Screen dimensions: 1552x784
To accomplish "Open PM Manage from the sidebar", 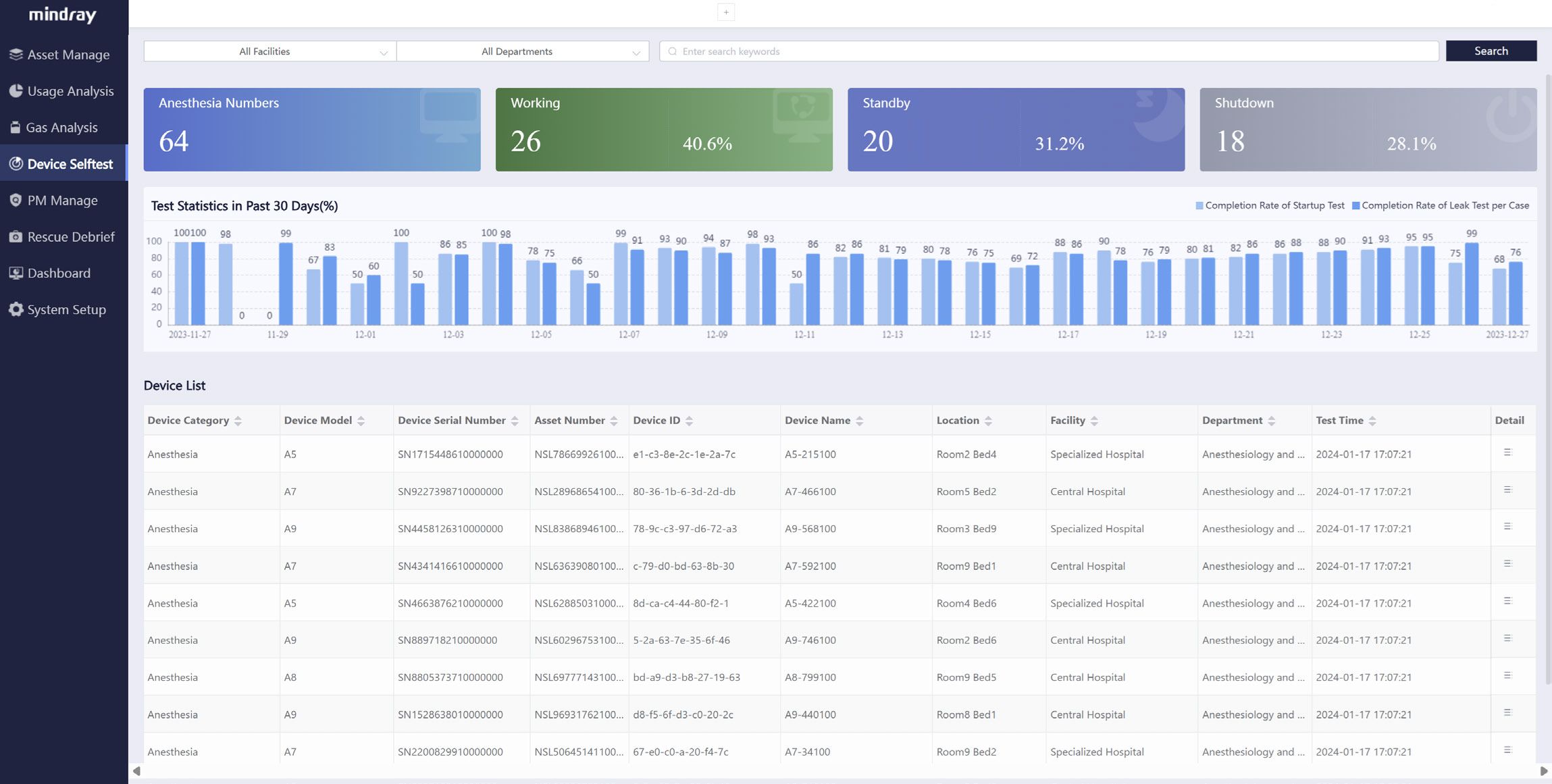I will (x=64, y=200).
